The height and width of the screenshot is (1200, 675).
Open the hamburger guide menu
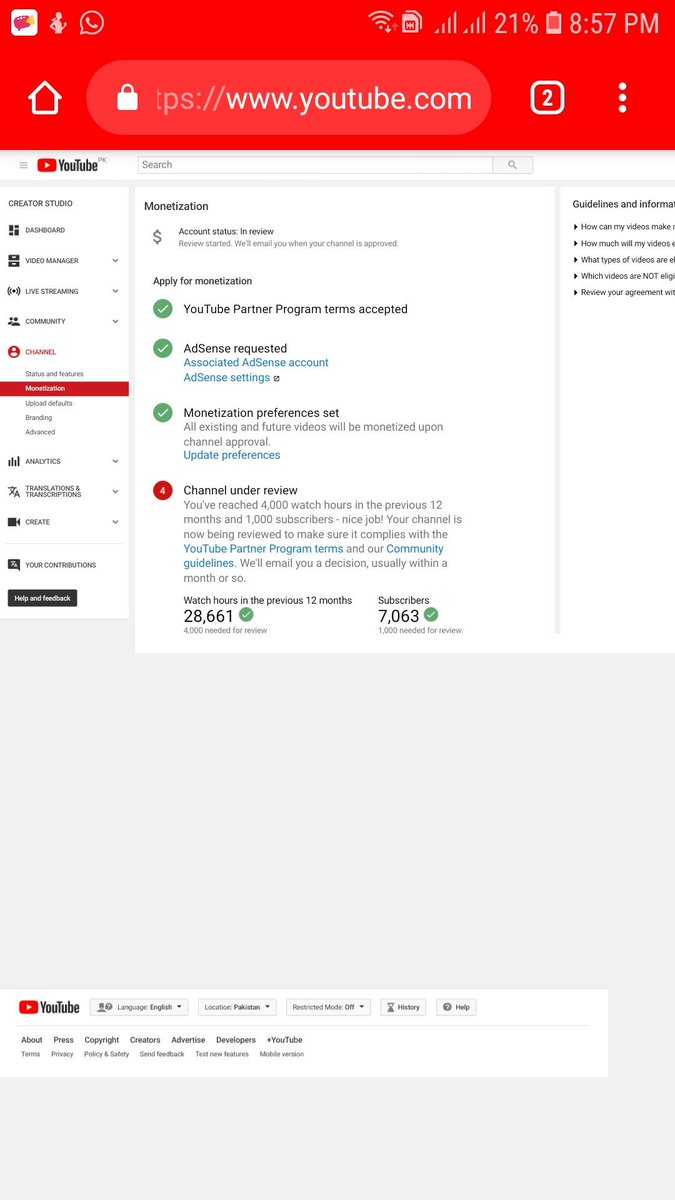coord(24,165)
